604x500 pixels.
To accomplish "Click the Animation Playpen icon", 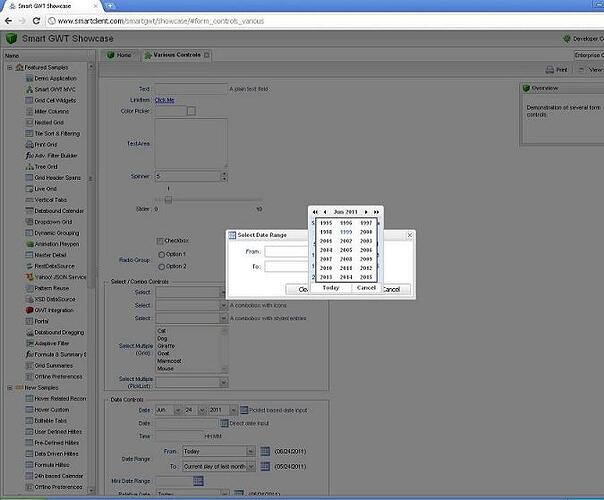I will (x=29, y=244).
